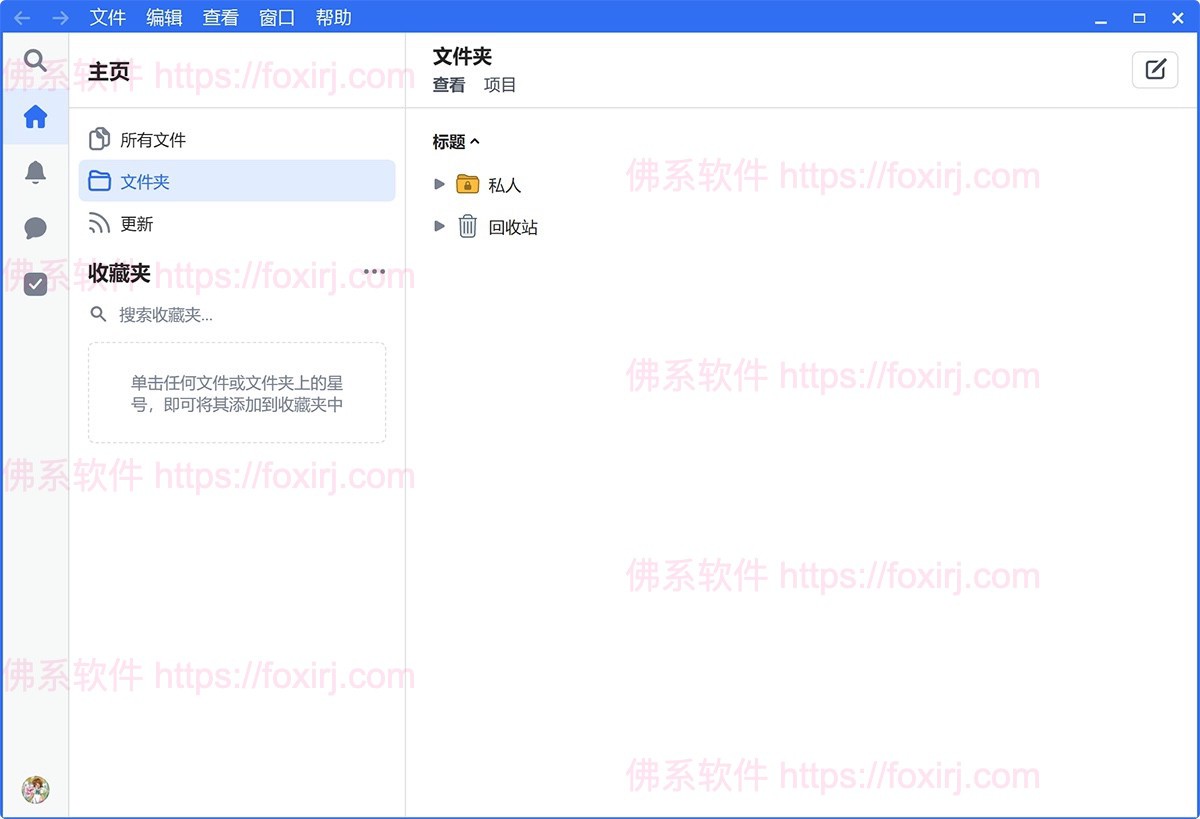Open notifications via the bell icon
1200x819 pixels.
[x=36, y=172]
